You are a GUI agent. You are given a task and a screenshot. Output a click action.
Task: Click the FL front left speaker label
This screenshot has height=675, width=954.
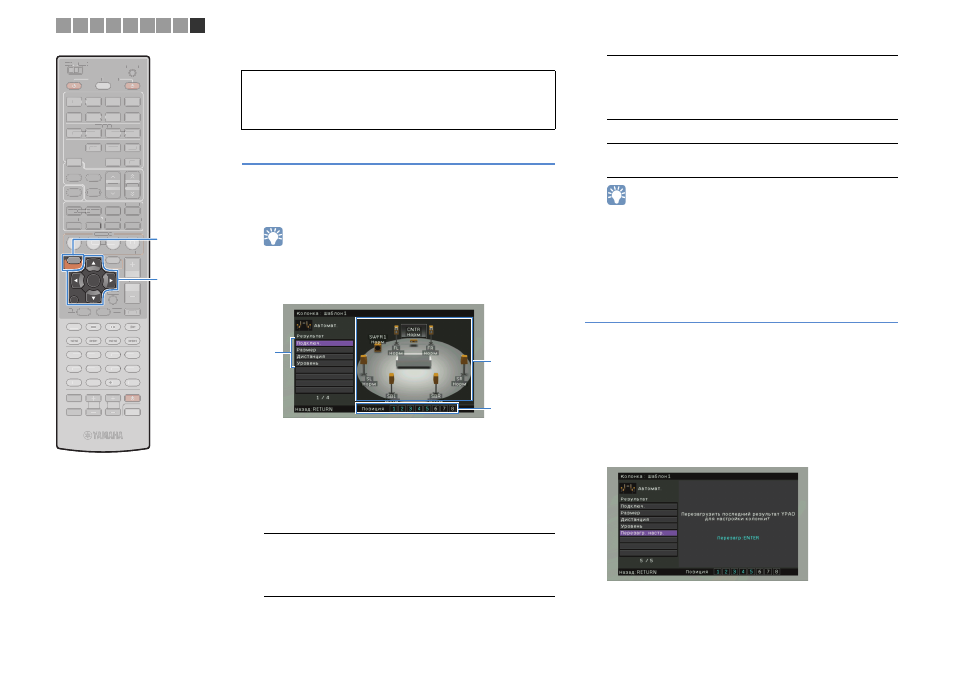pyautogui.click(x=395, y=351)
